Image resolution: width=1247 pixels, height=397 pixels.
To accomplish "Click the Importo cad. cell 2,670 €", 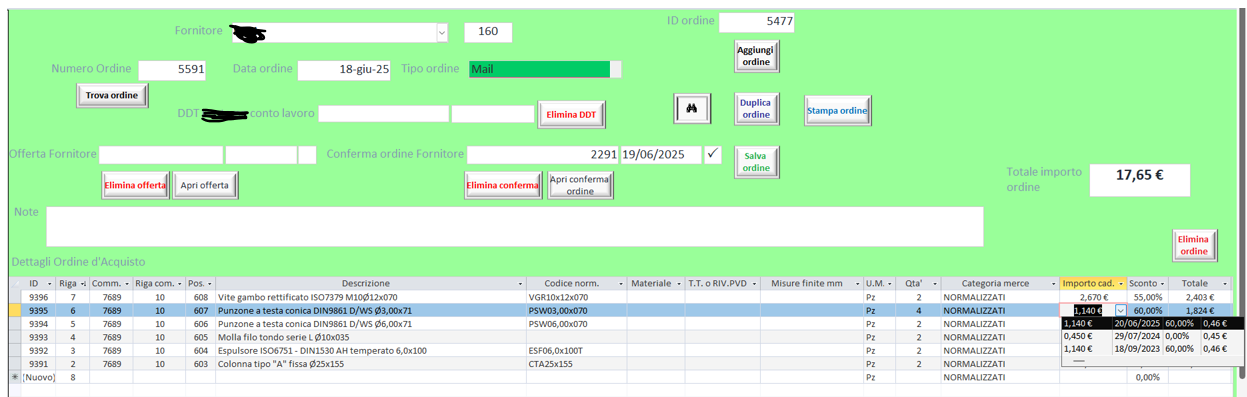I will click(1094, 297).
